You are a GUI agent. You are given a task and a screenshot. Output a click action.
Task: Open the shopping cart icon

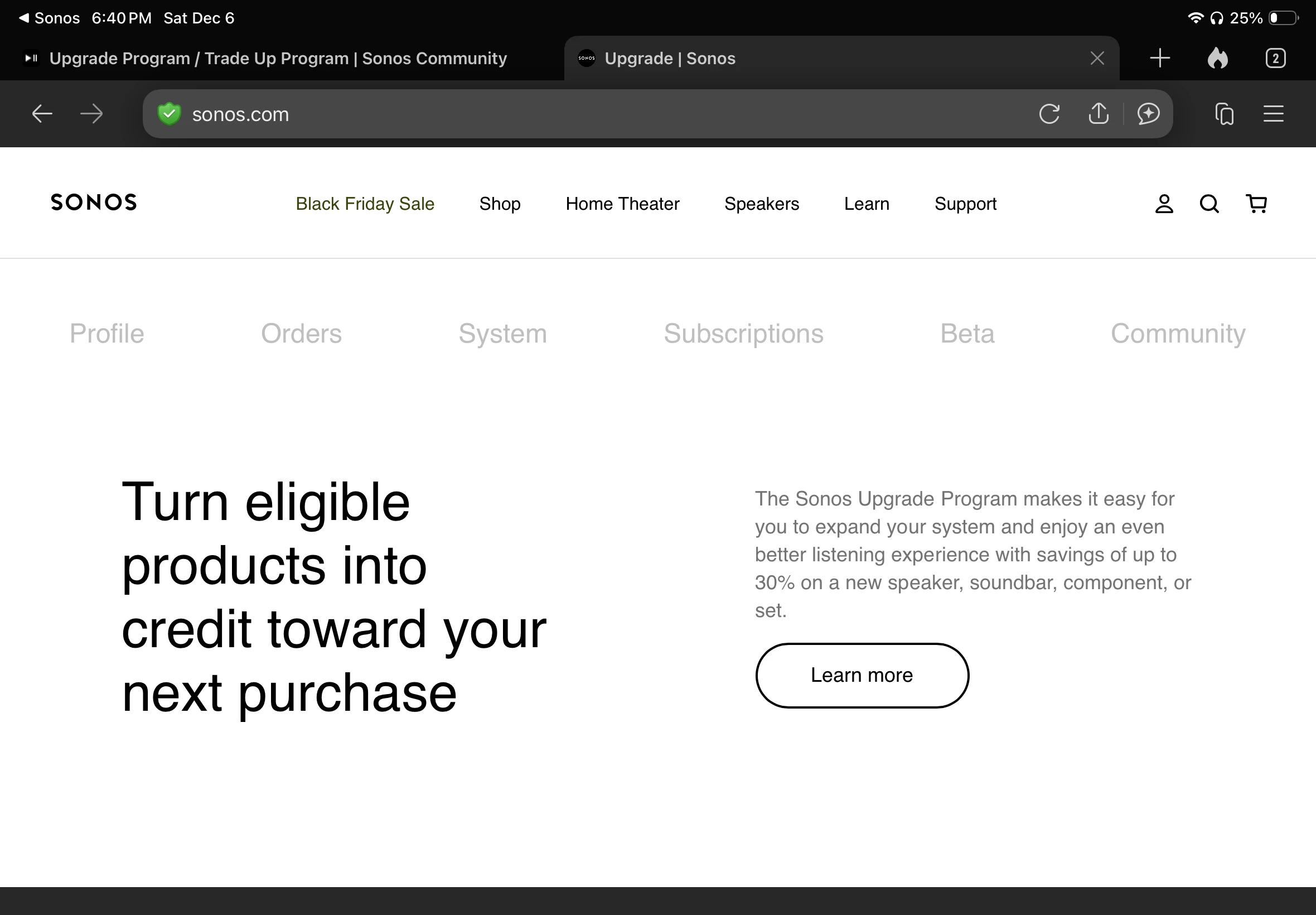click(x=1256, y=204)
